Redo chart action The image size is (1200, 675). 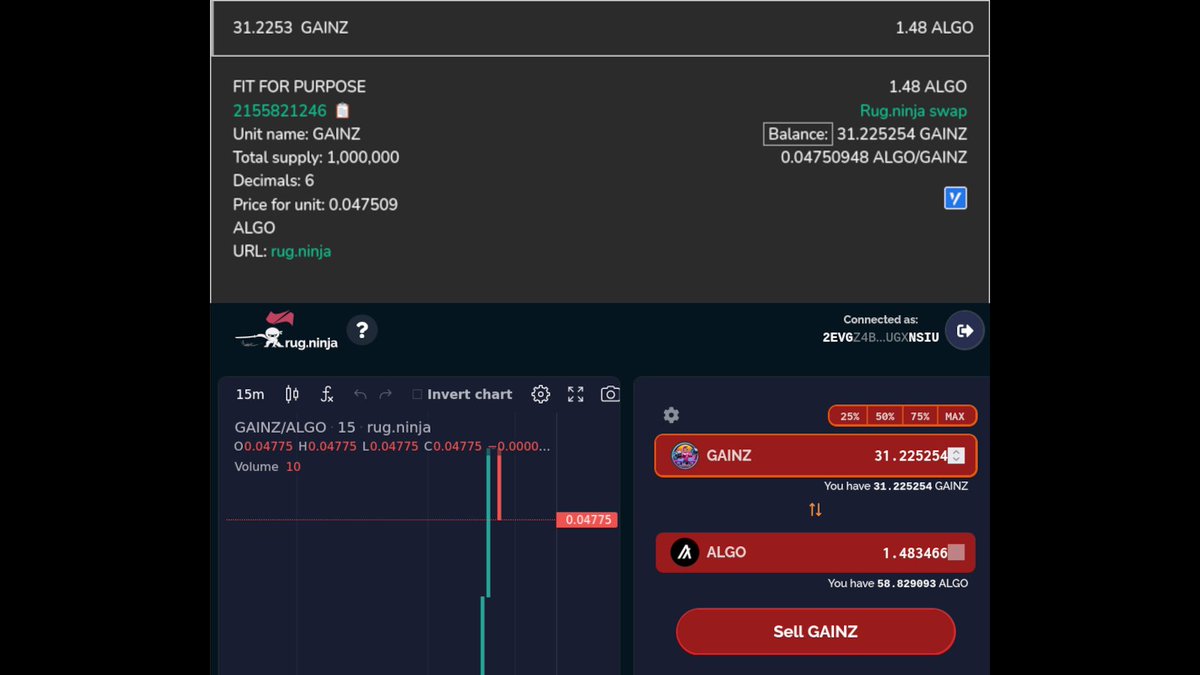(386, 394)
